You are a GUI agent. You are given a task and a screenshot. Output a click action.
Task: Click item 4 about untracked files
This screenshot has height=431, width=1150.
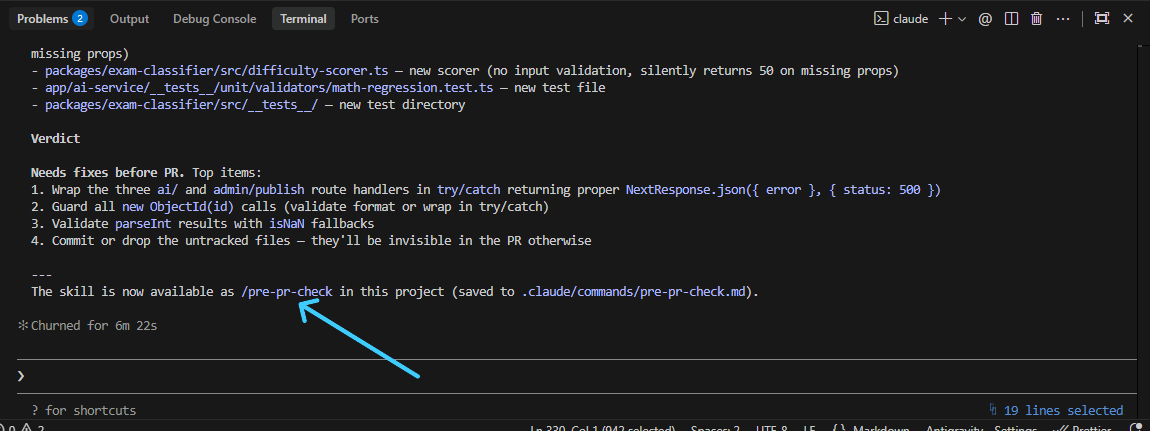(311, 240)
